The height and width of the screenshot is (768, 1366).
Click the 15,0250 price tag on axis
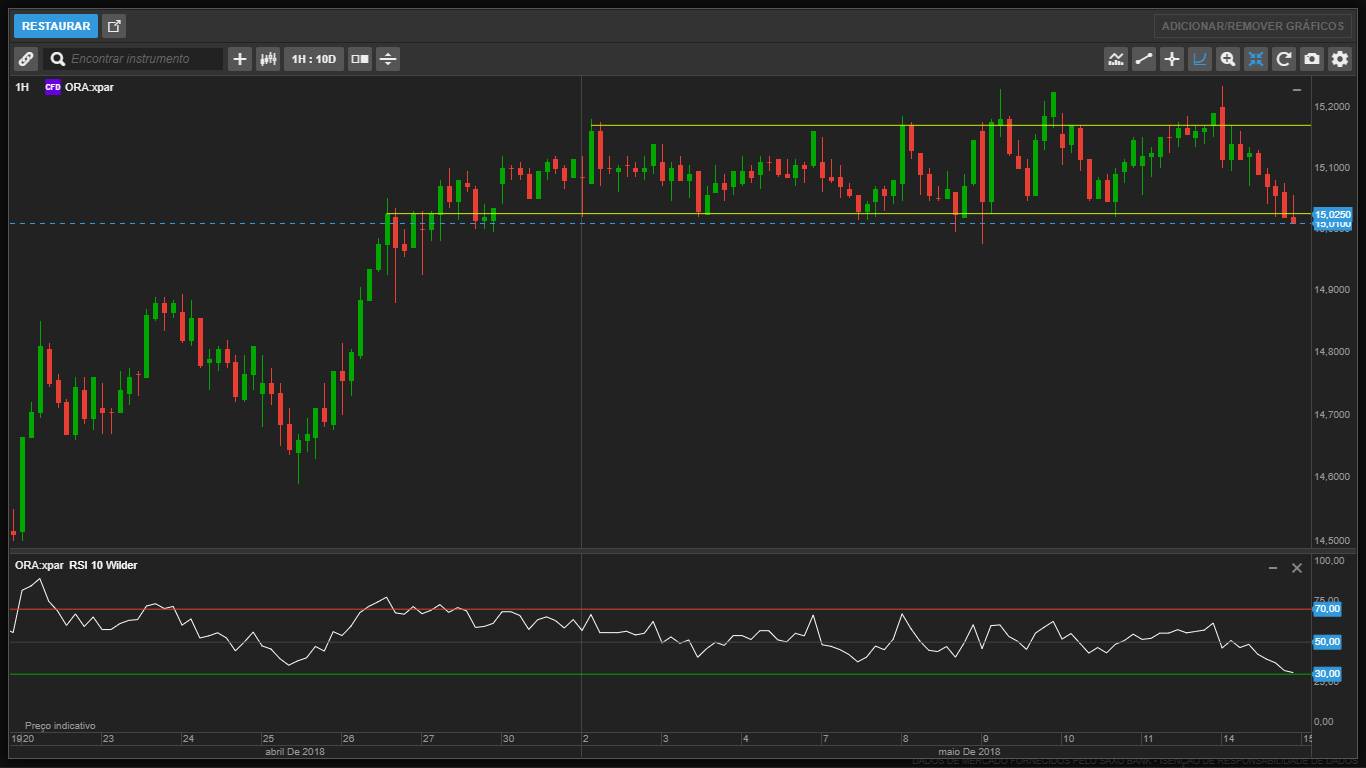click(1332, 214)
